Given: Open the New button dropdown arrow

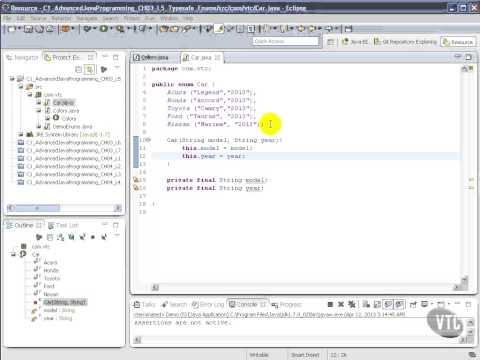Looking at the screenshot, I should click(x=19, y=29).
